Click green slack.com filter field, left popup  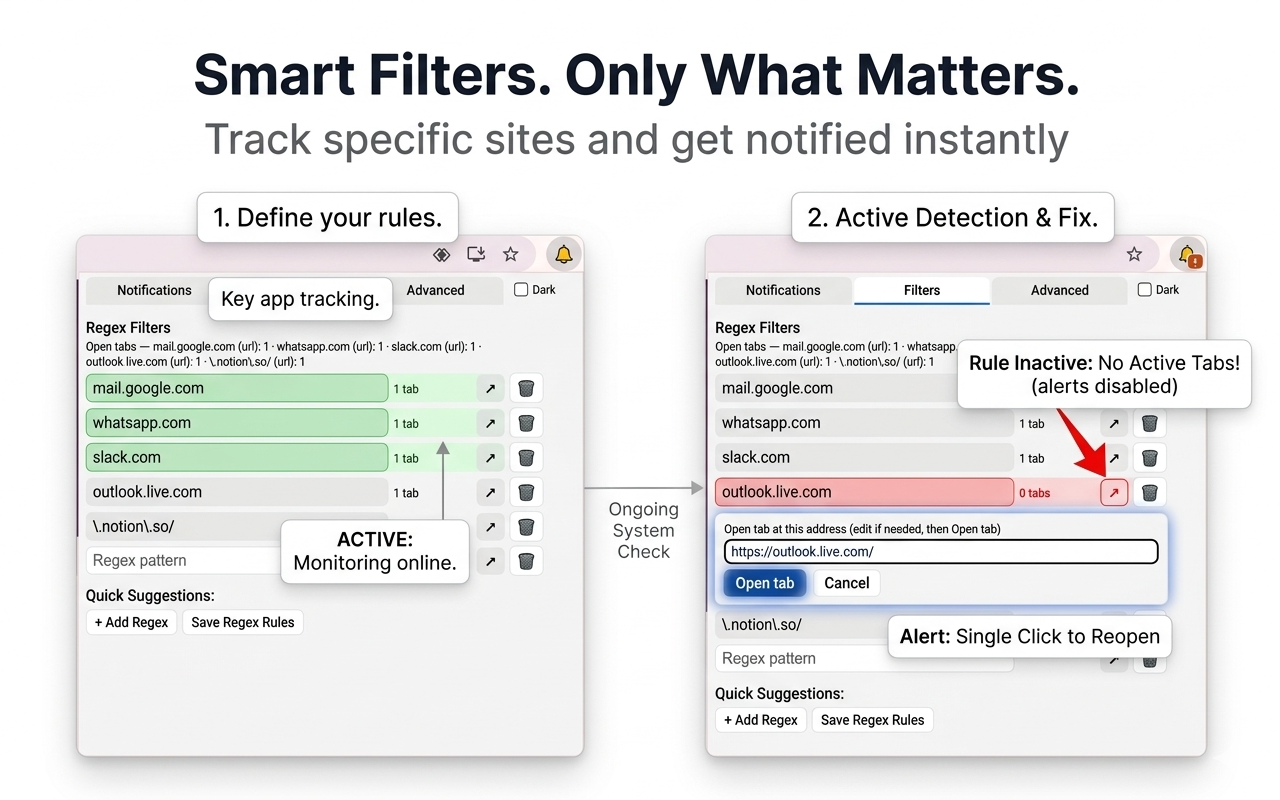237,458
